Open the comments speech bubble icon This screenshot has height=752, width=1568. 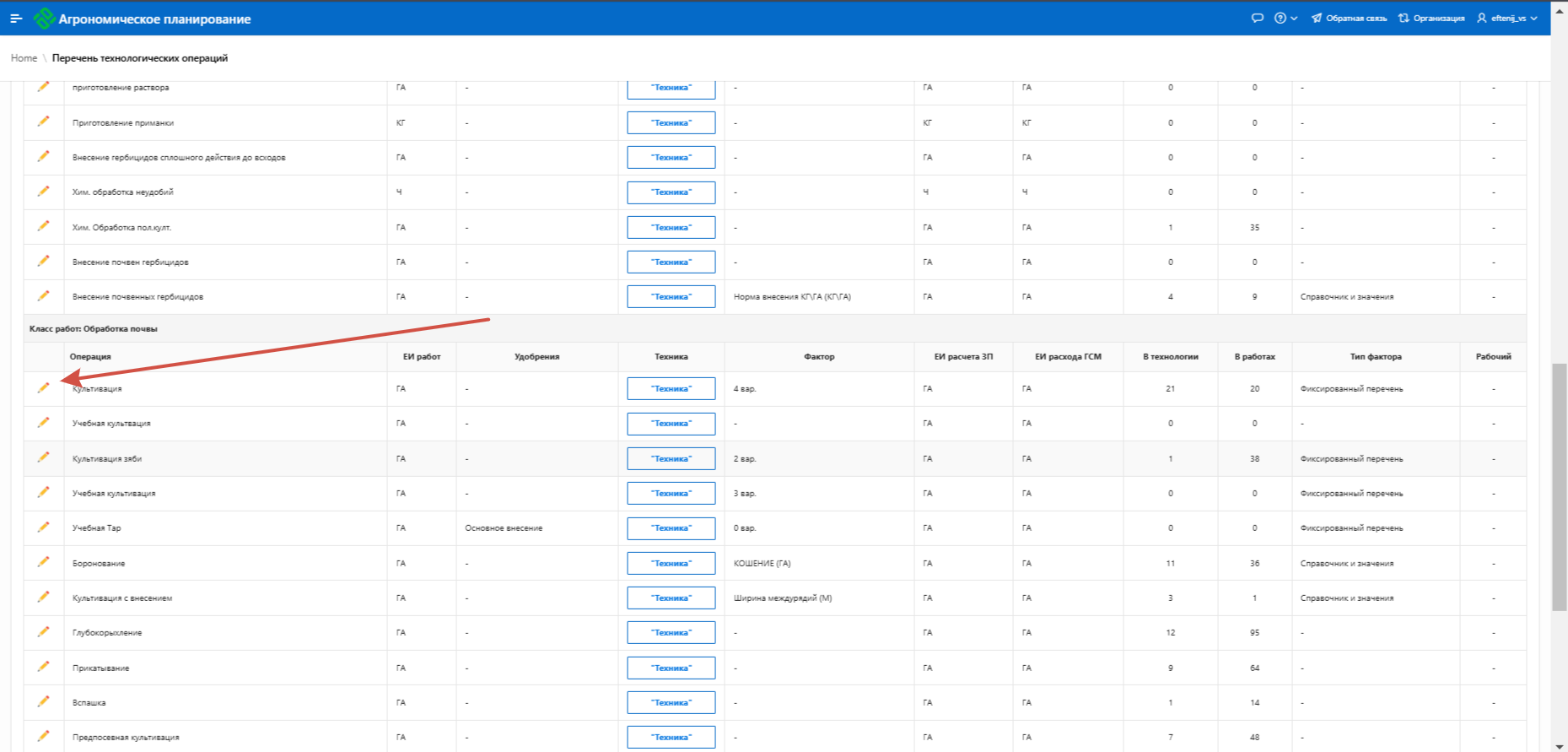click(1257, 18)
